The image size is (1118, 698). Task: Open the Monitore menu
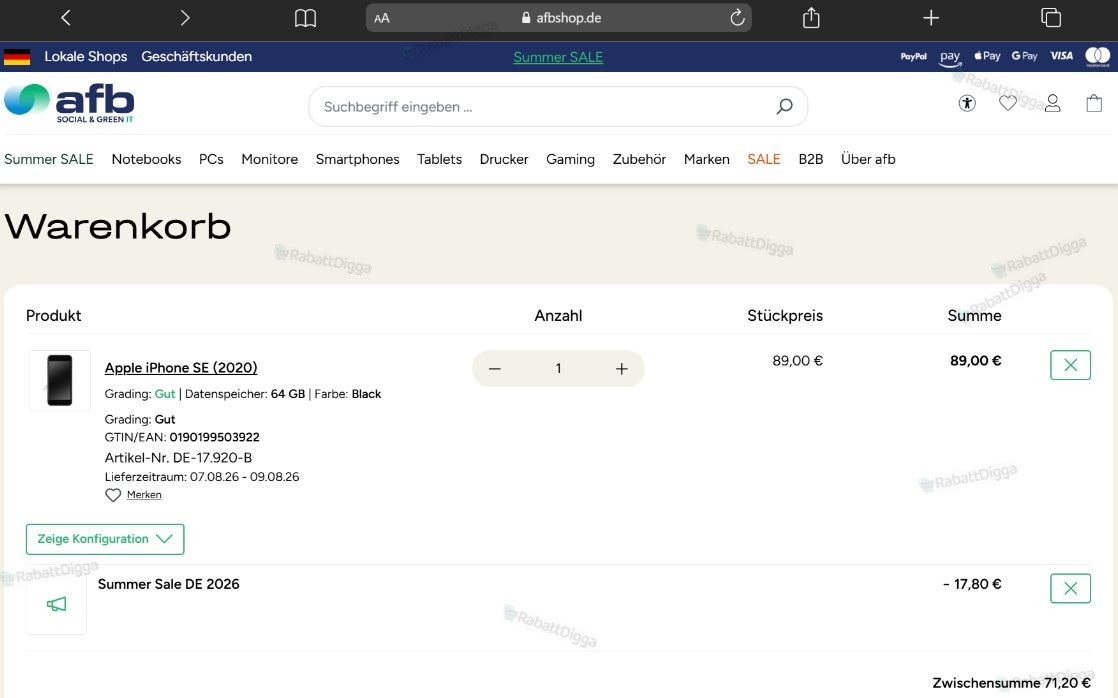[x=270, y=159]
